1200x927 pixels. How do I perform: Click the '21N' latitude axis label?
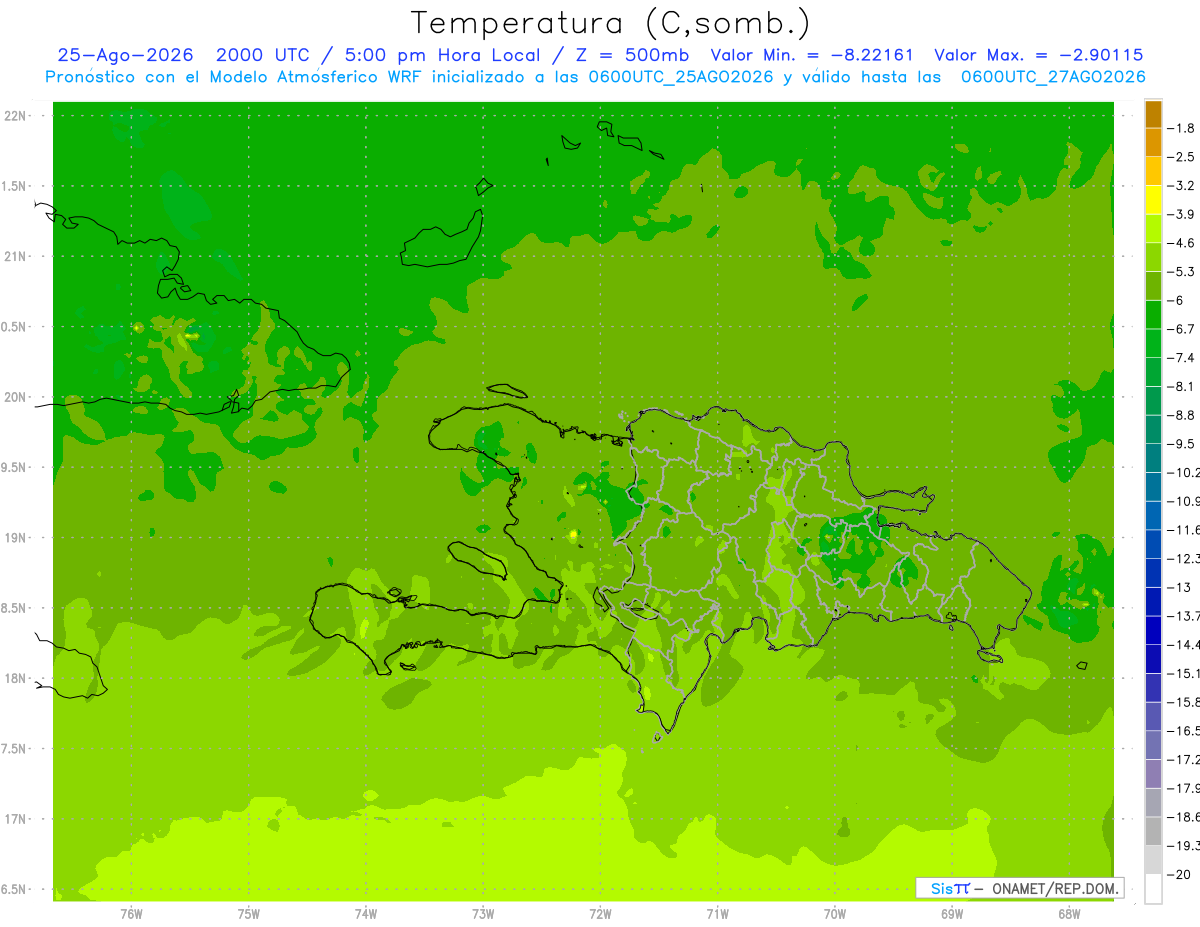point(17,256)
